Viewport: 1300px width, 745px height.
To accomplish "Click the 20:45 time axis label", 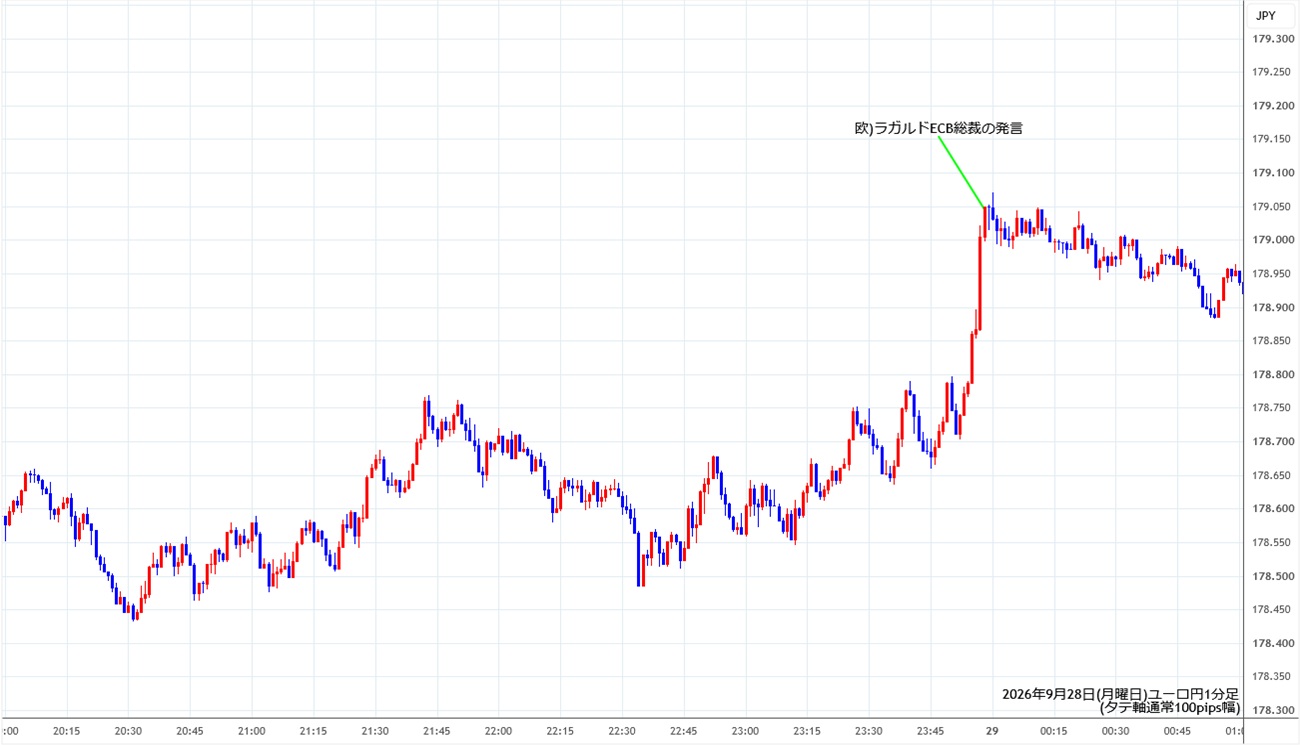I will [190, 732].
